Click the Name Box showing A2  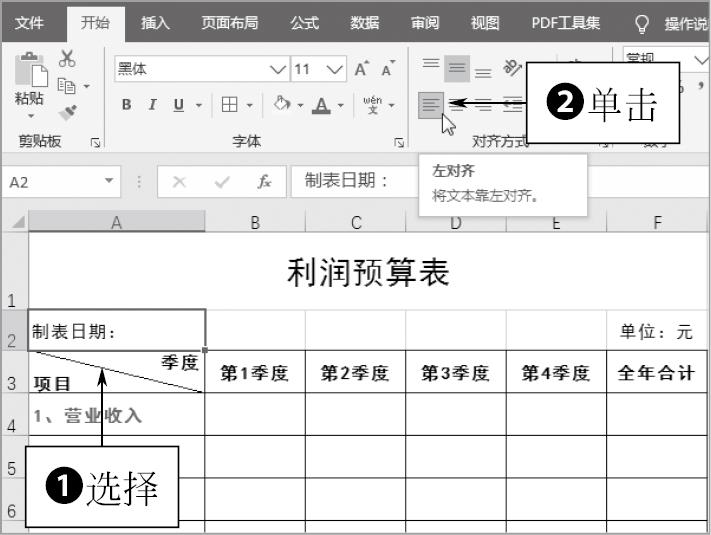(x=61, y=182)
